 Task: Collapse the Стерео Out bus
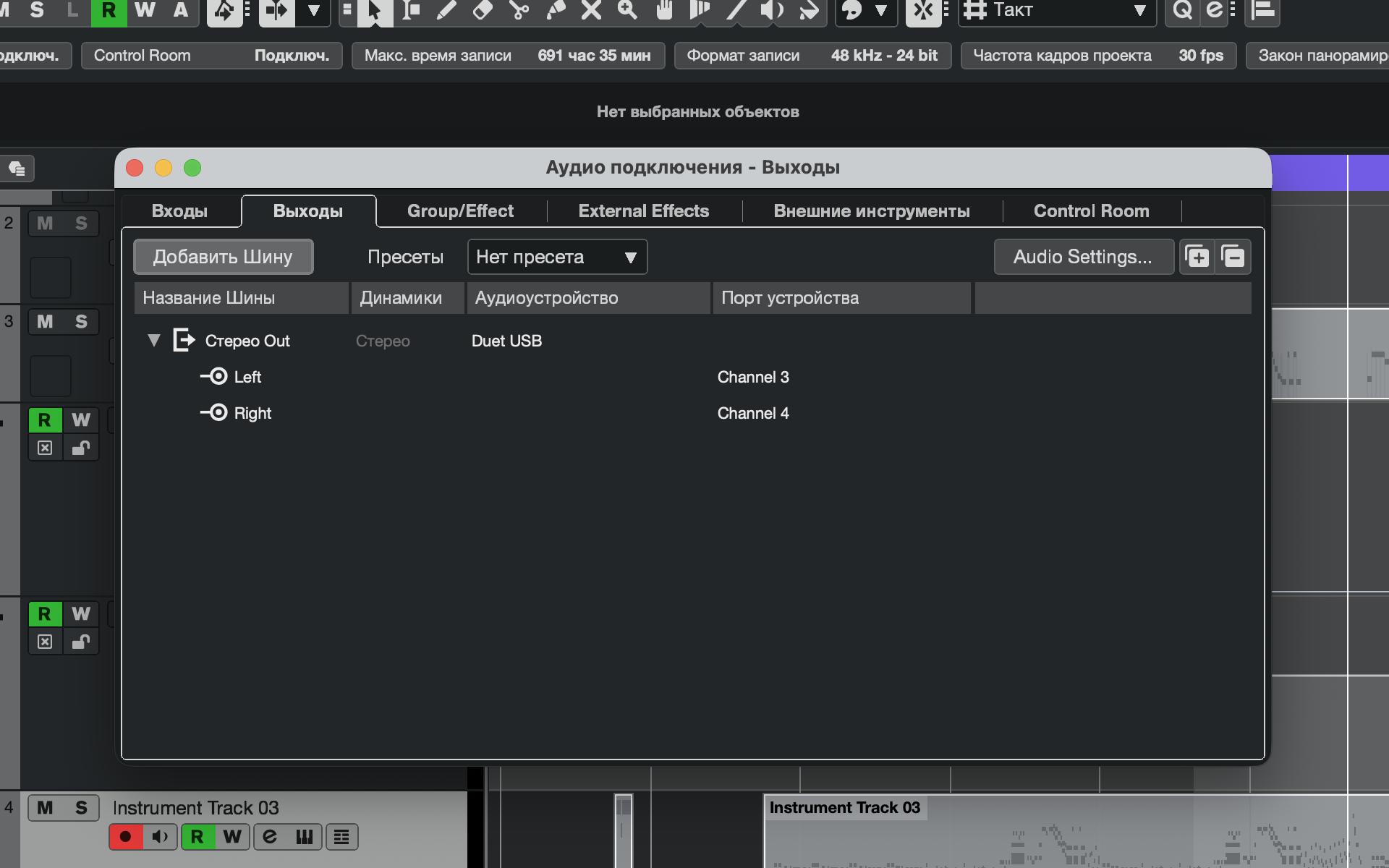click(x=153, y=340)
